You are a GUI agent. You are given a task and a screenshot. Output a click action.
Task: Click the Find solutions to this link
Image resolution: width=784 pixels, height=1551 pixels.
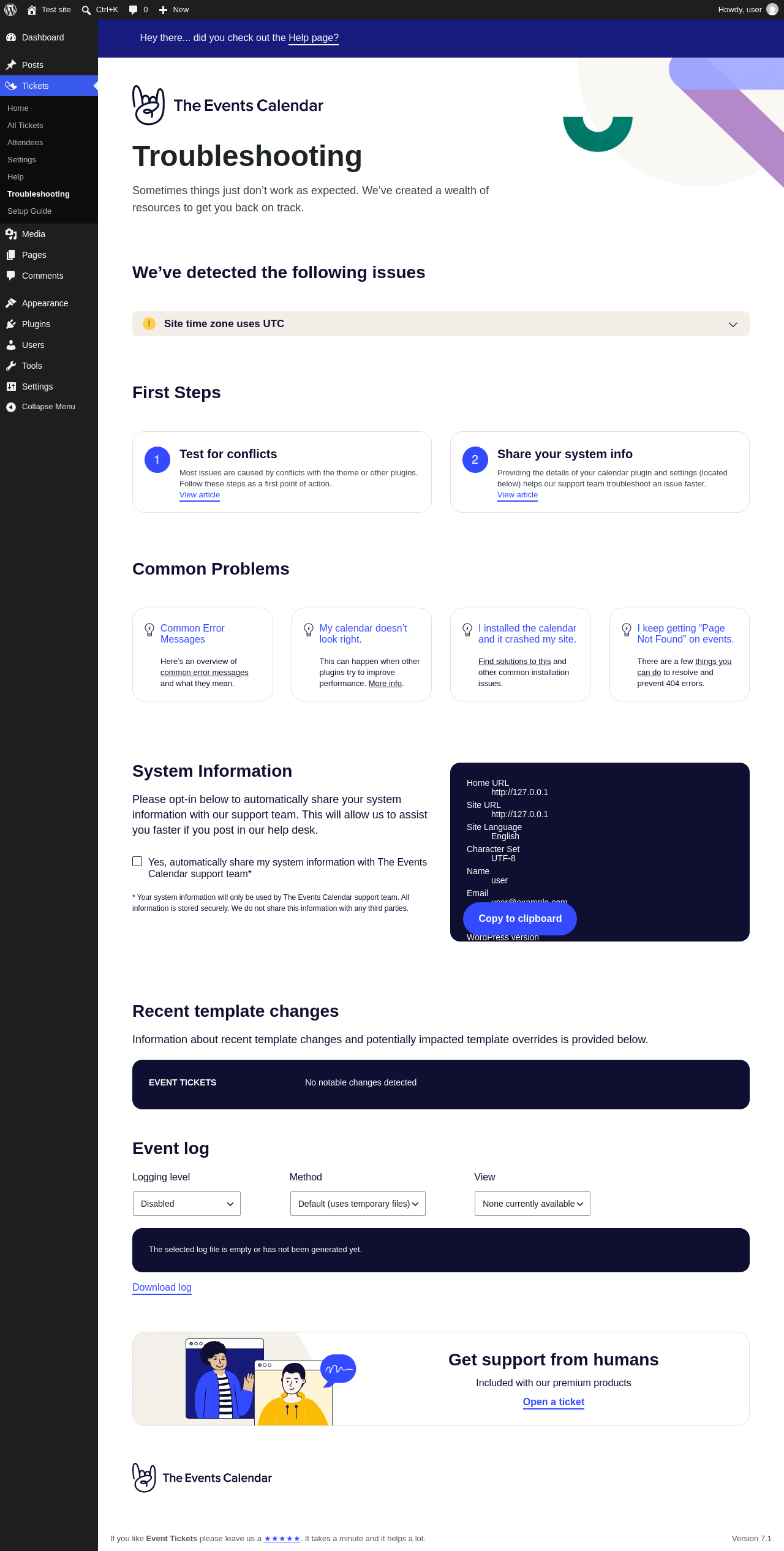(514, 662)
